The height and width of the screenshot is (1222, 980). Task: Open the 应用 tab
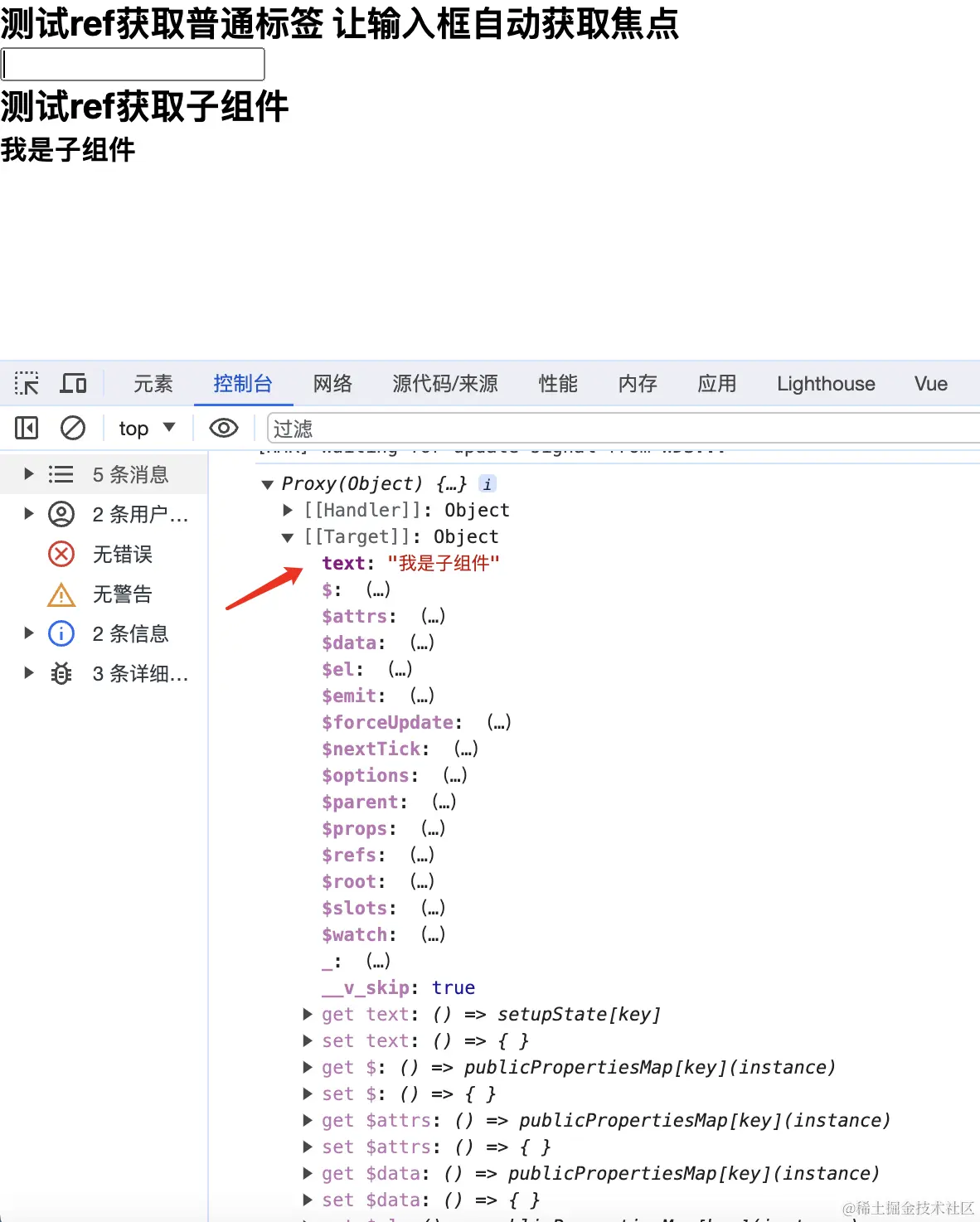717,383
